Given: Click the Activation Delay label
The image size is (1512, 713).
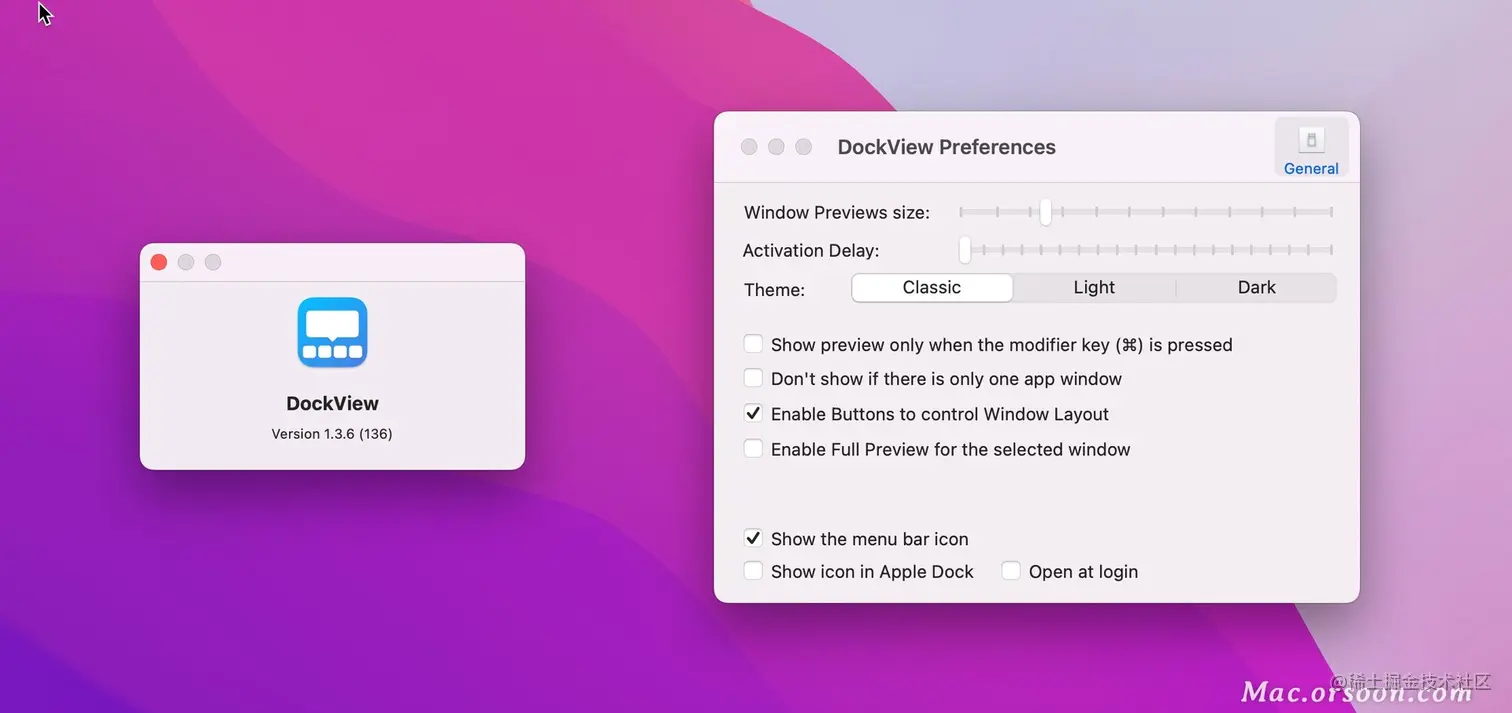Looking at the screenshot, I should (811, 251).
